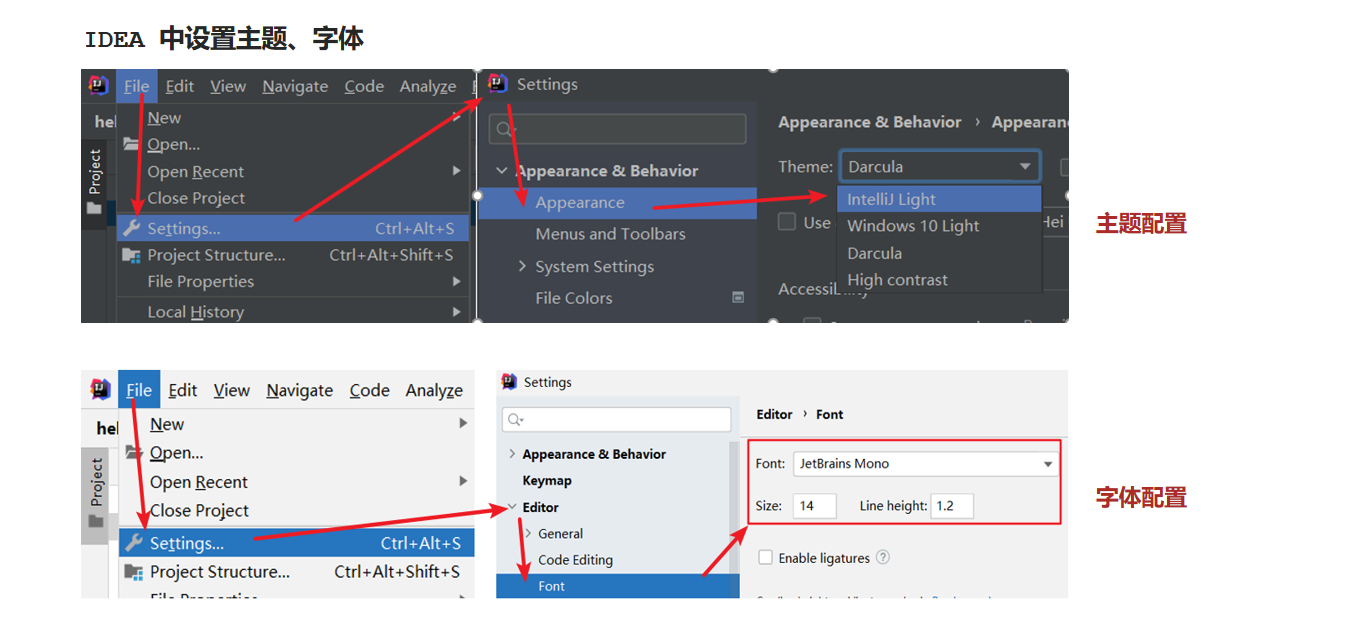1345x632 pixels.
Task: Select the Windows 10 Light theme option
Action: 913,226
